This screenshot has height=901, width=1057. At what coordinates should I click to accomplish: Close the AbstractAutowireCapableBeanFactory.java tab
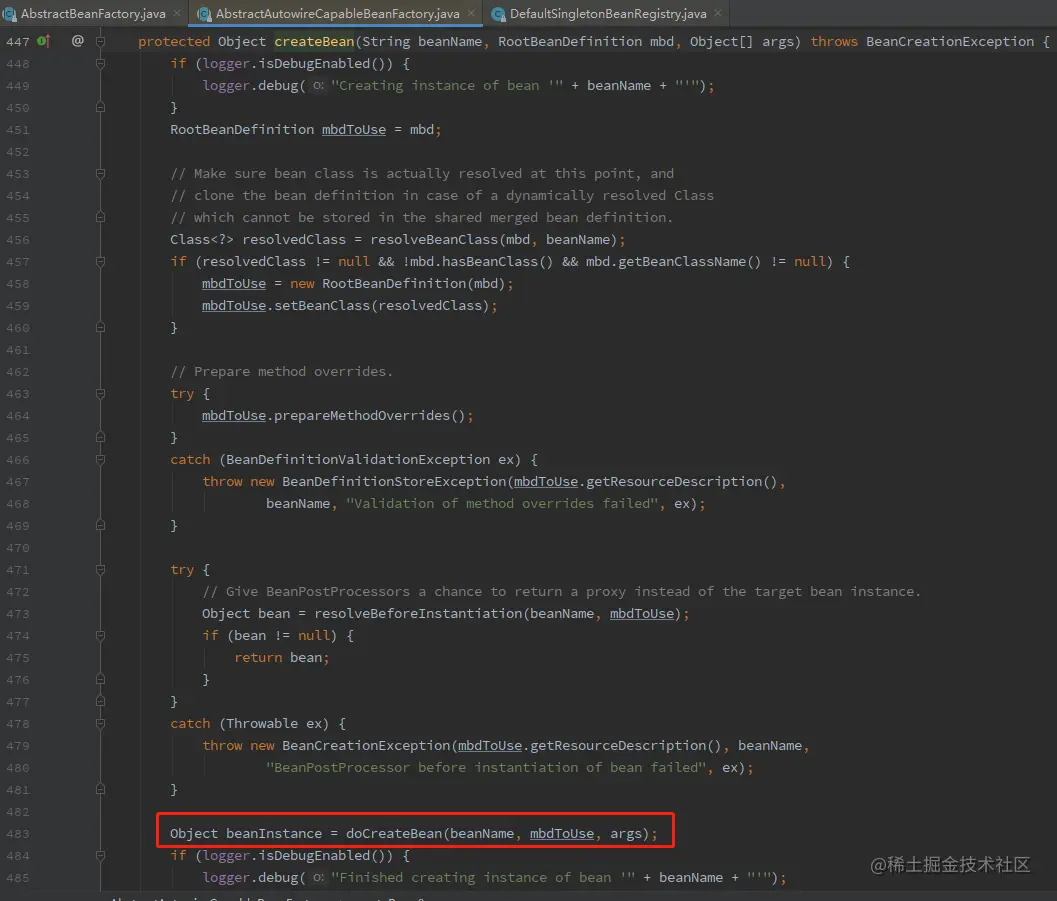pos(471,13)
